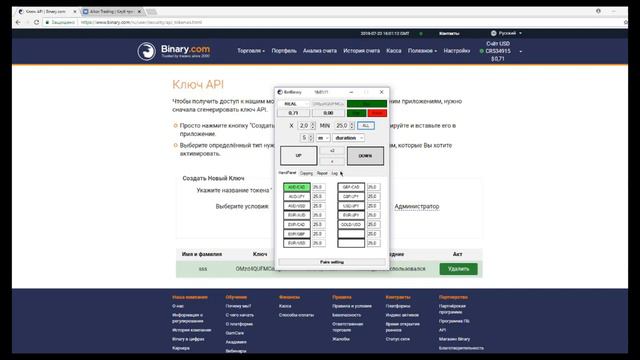Toggle the EUR/GBP pair button
The height and width of the screenshot is (360, 640).
(x=296, y=234)
